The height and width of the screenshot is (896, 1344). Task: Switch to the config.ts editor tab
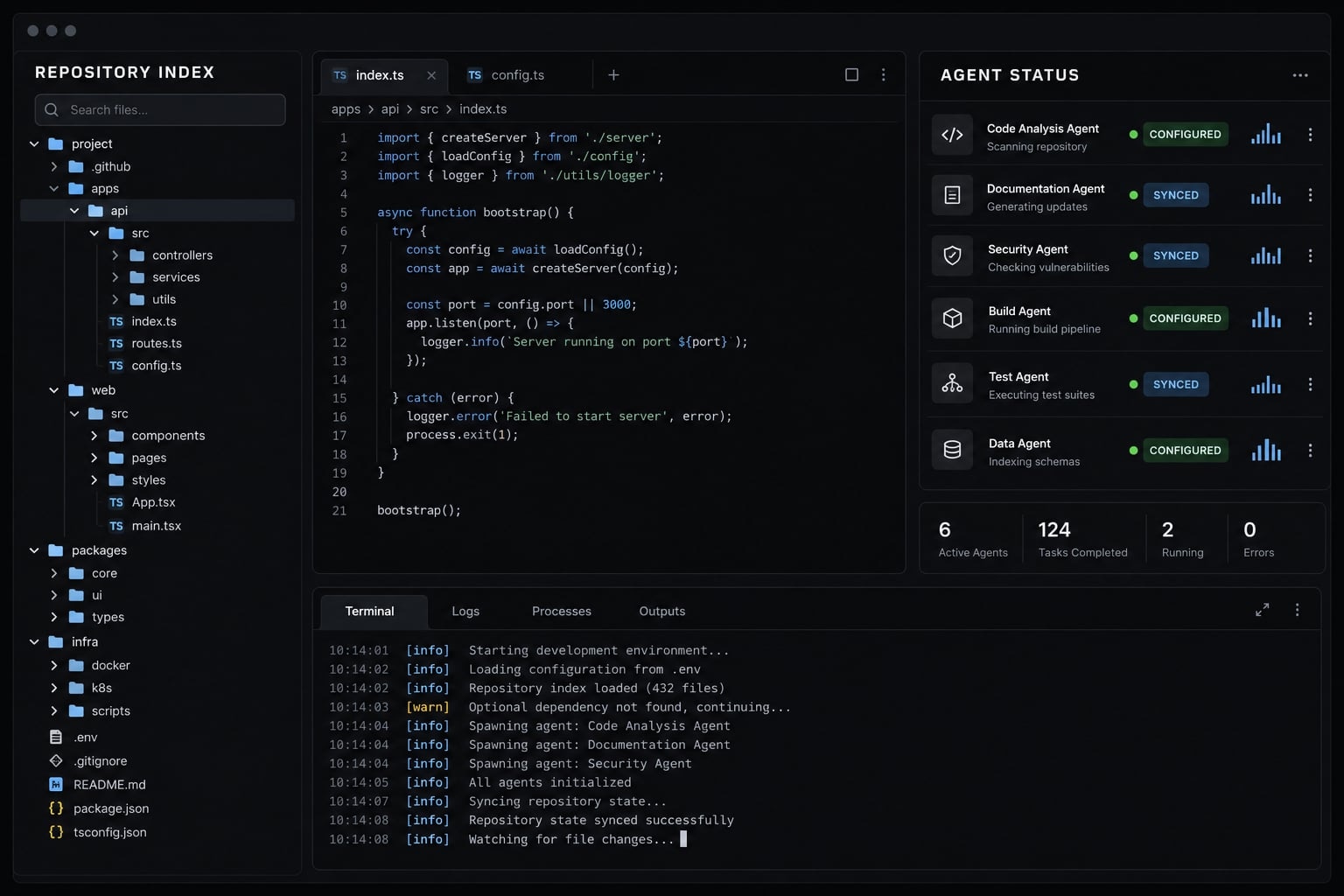click(x=506, y=75)
